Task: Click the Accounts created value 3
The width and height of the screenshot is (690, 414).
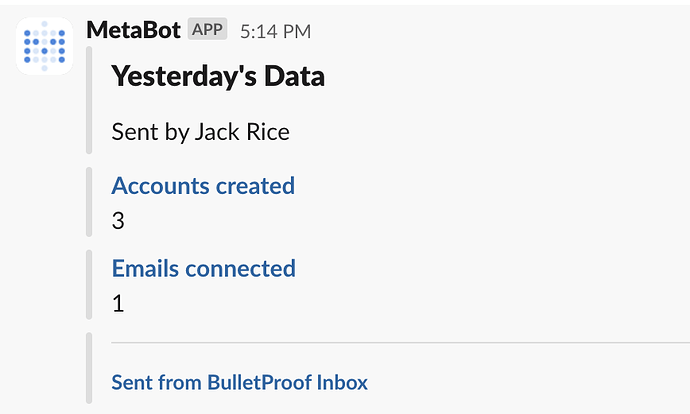Action: tap(118, 221)
